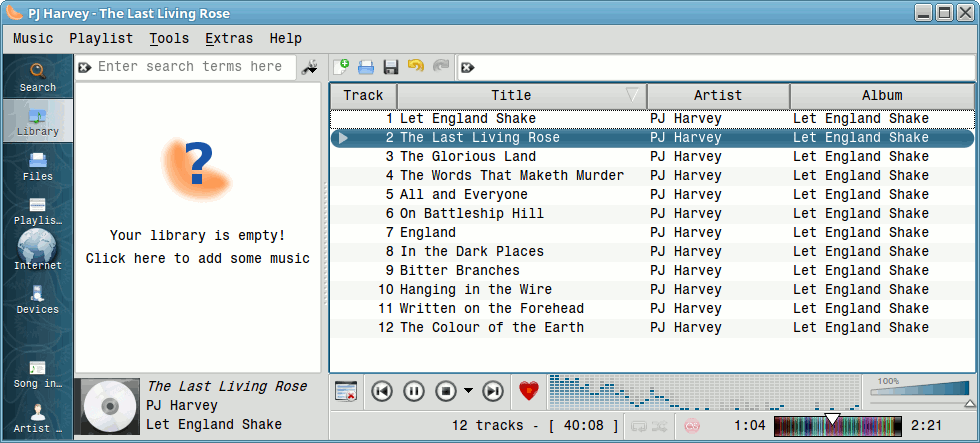Click the moodbar seek slider

click(x=838, y=426)
